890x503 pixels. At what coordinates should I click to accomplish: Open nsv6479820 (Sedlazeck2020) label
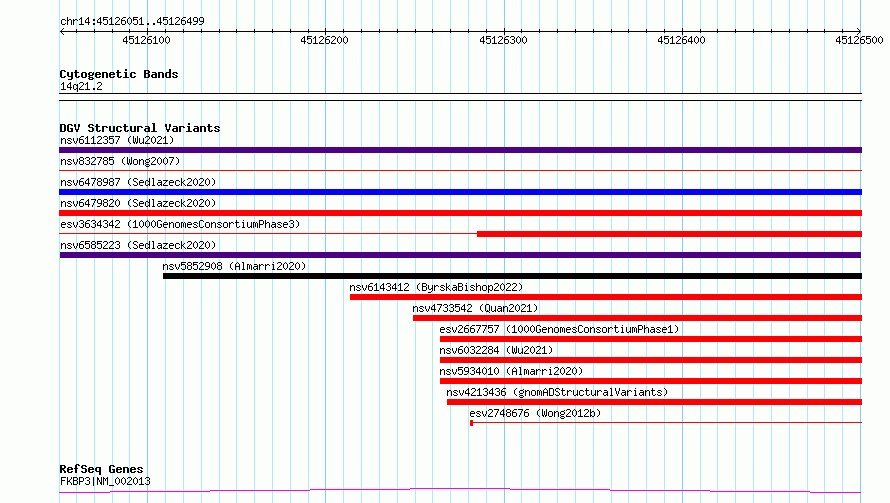(x=138, y=203)
